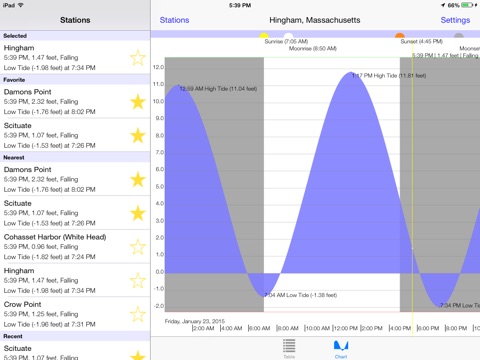Tap the blue Stations back button
This screenshot has width=480, height=360.
click(174, 20)
